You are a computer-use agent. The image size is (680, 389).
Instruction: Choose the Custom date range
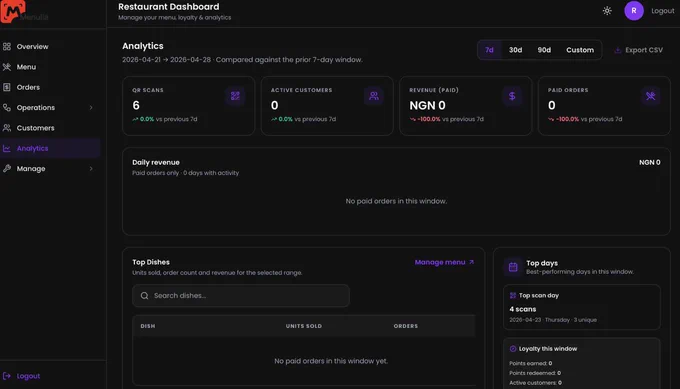click(x=580, y=50)
